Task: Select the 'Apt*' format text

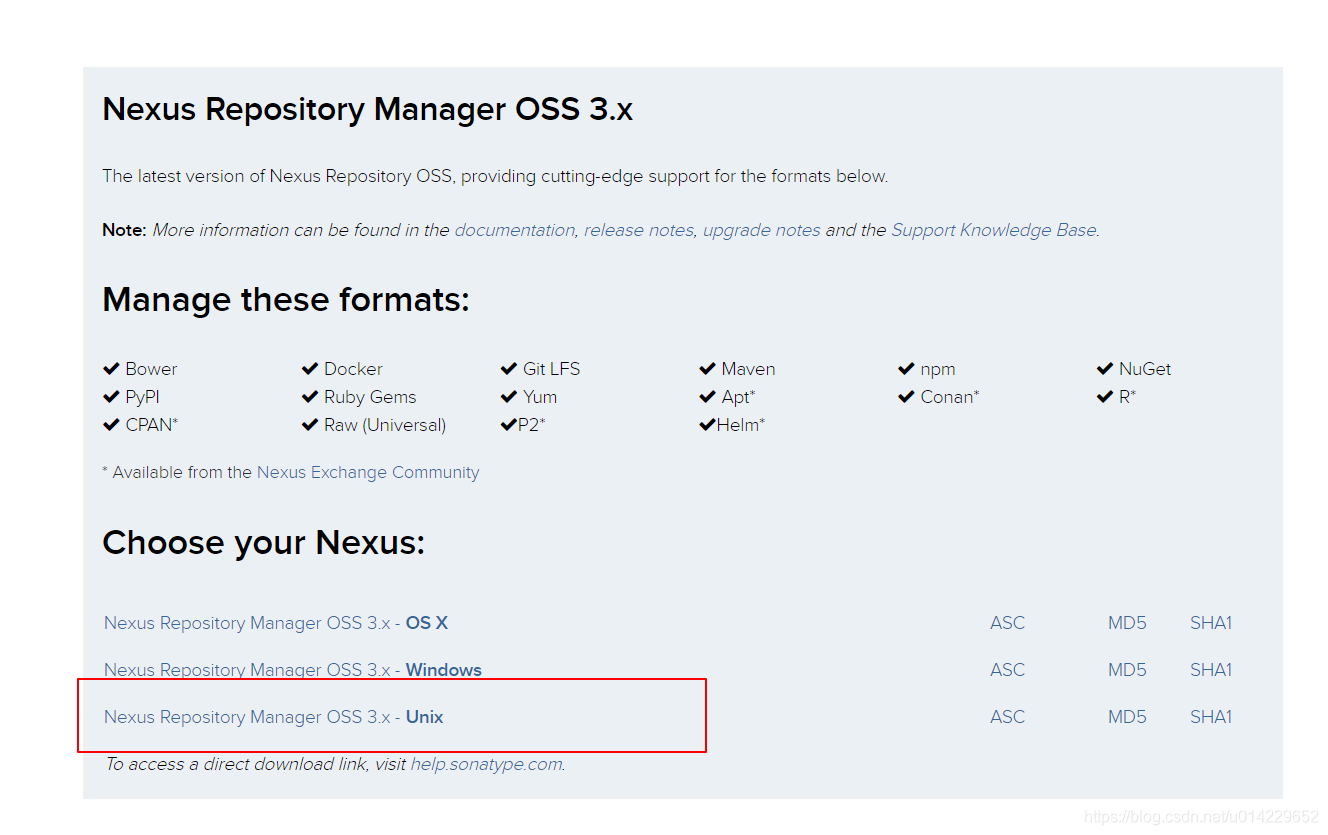Action: pyautogui.click(x=739, y=397)
